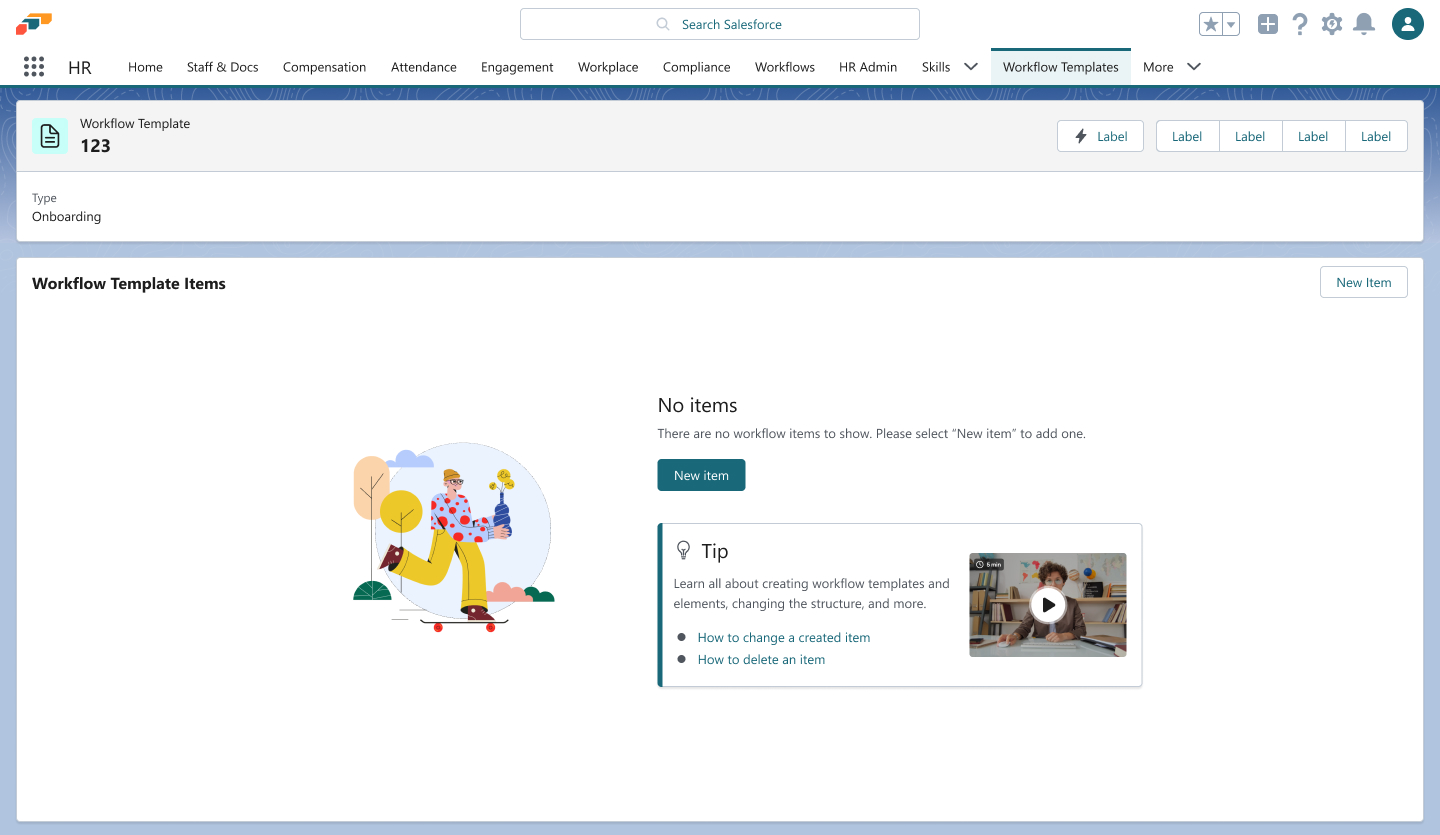The height and width of the screenshot is (835, 1440).
Task: Open the notifications bell
Action: [1363, 25]
